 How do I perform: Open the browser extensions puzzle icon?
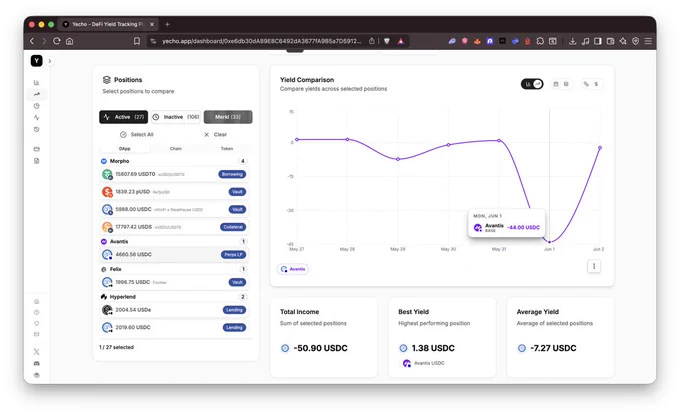pos(540,41)
